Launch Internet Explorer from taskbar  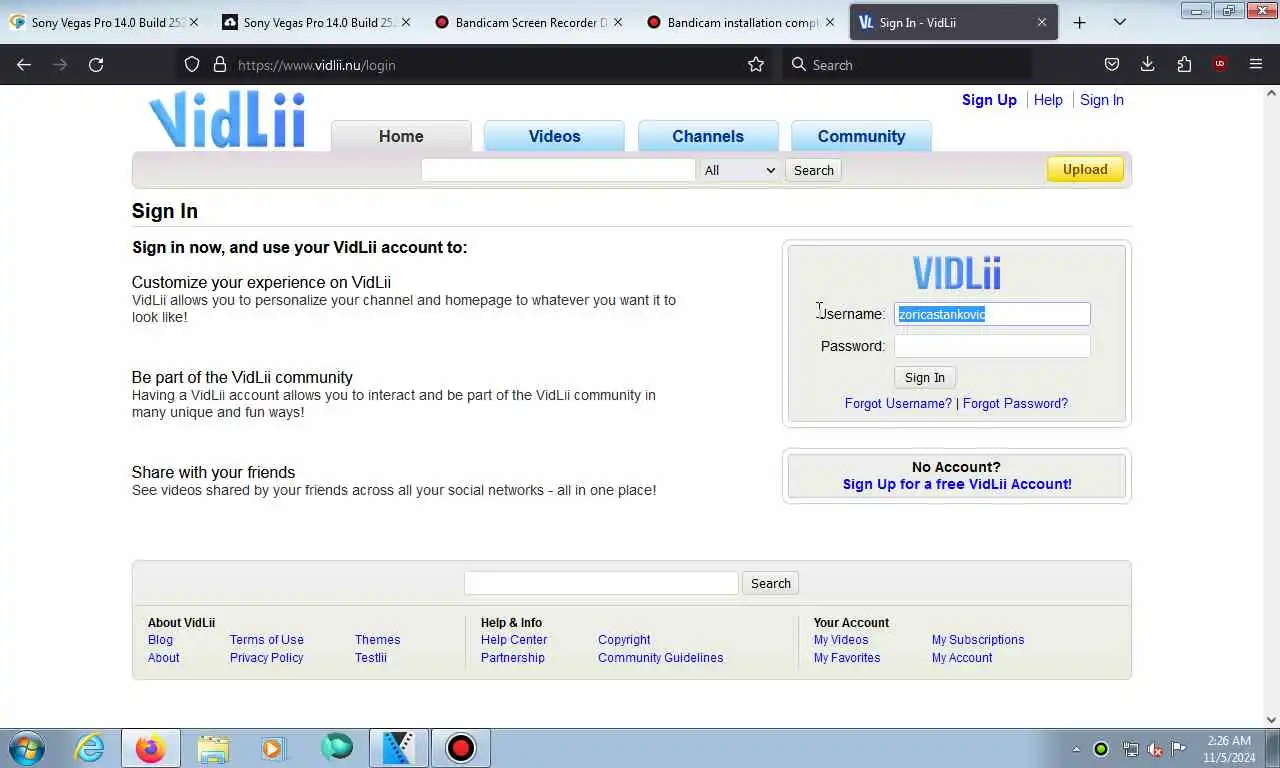tap(90, 748)
